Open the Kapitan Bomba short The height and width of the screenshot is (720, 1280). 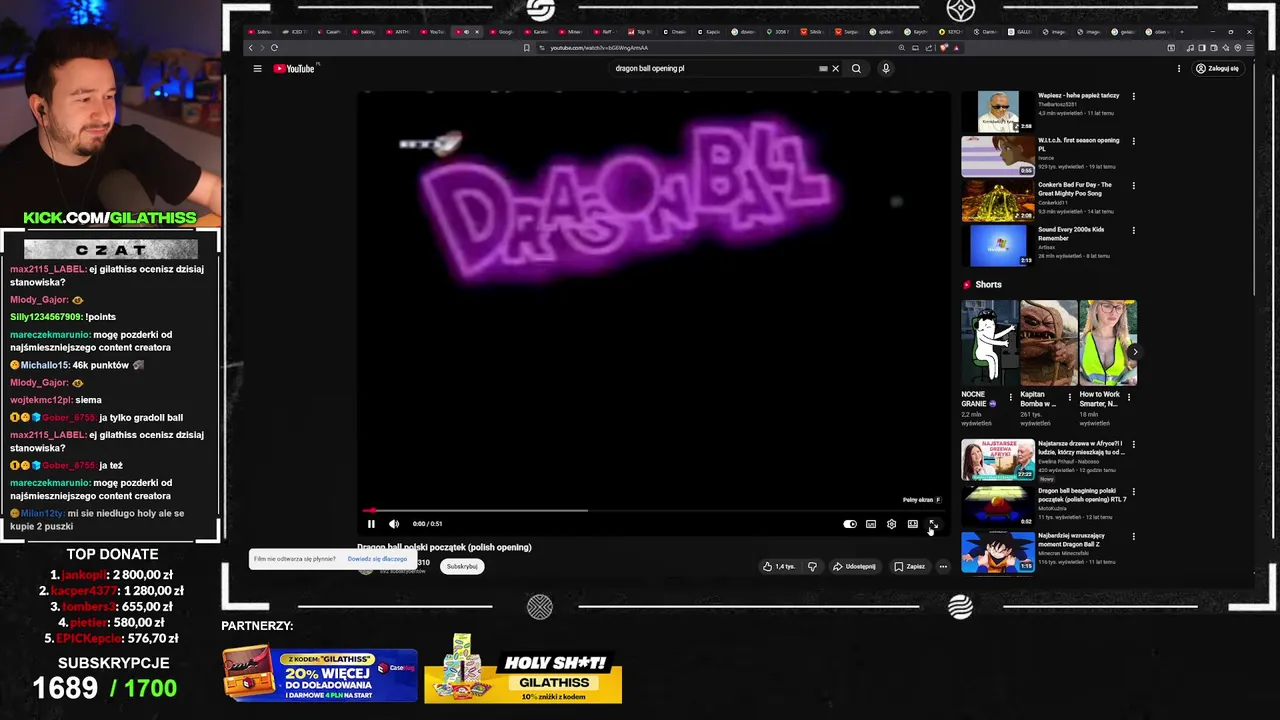[1049, 343]
